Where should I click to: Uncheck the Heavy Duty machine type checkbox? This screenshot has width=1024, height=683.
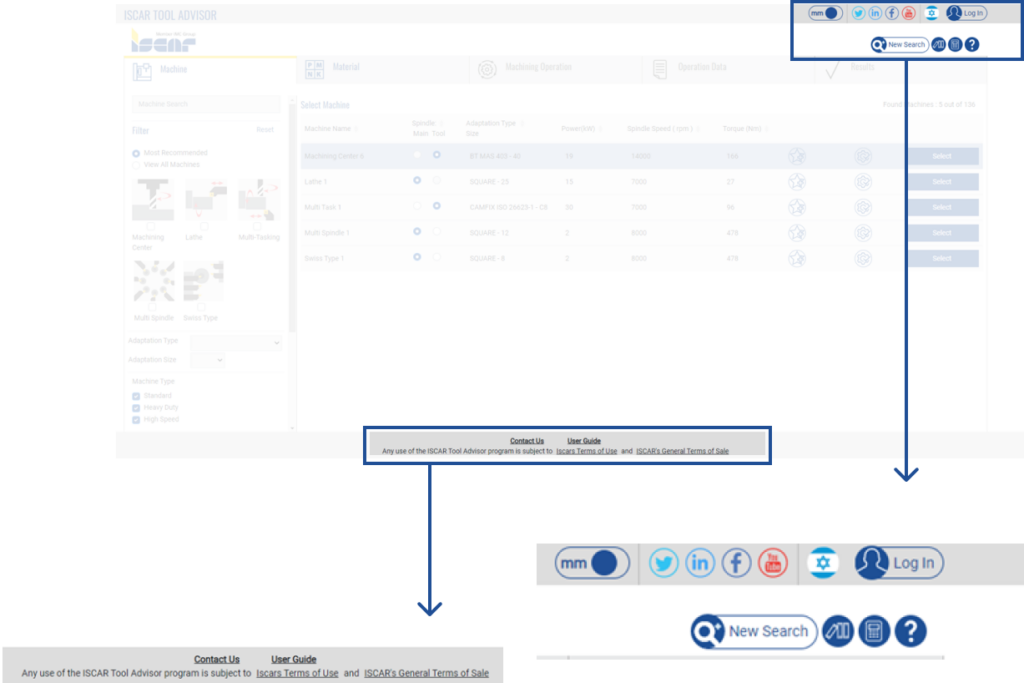pos(136,408)
